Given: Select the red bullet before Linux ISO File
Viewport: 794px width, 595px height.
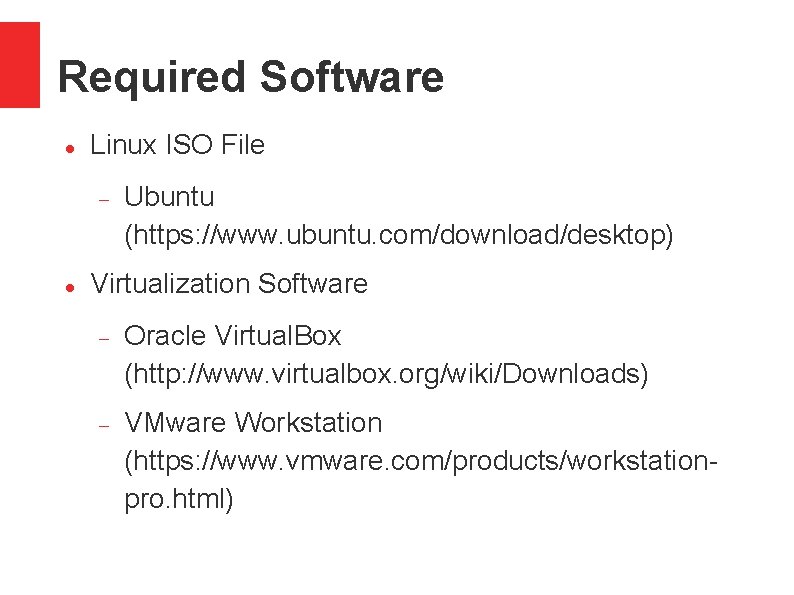Looking at the screenshot, I should [x=70, y=148].
